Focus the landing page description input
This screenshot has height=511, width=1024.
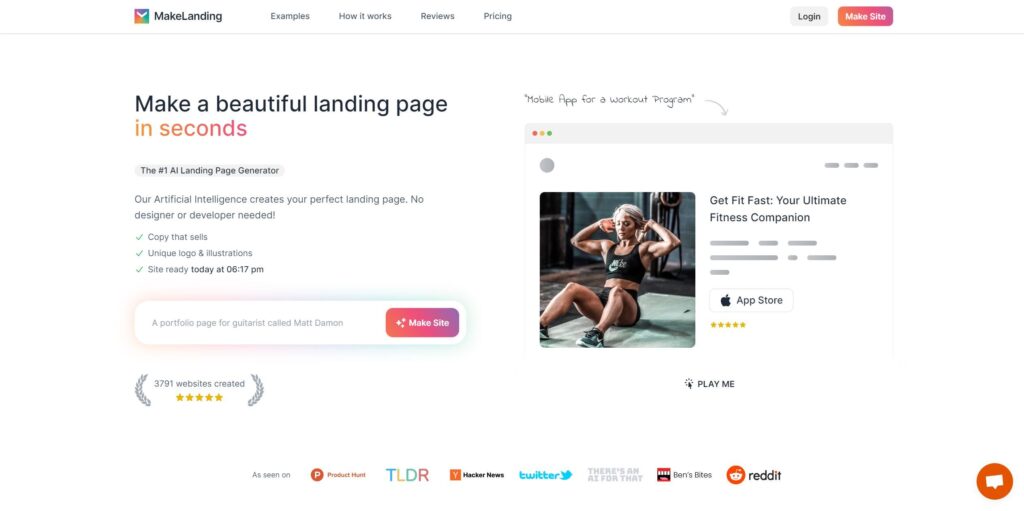pos(261,323)
